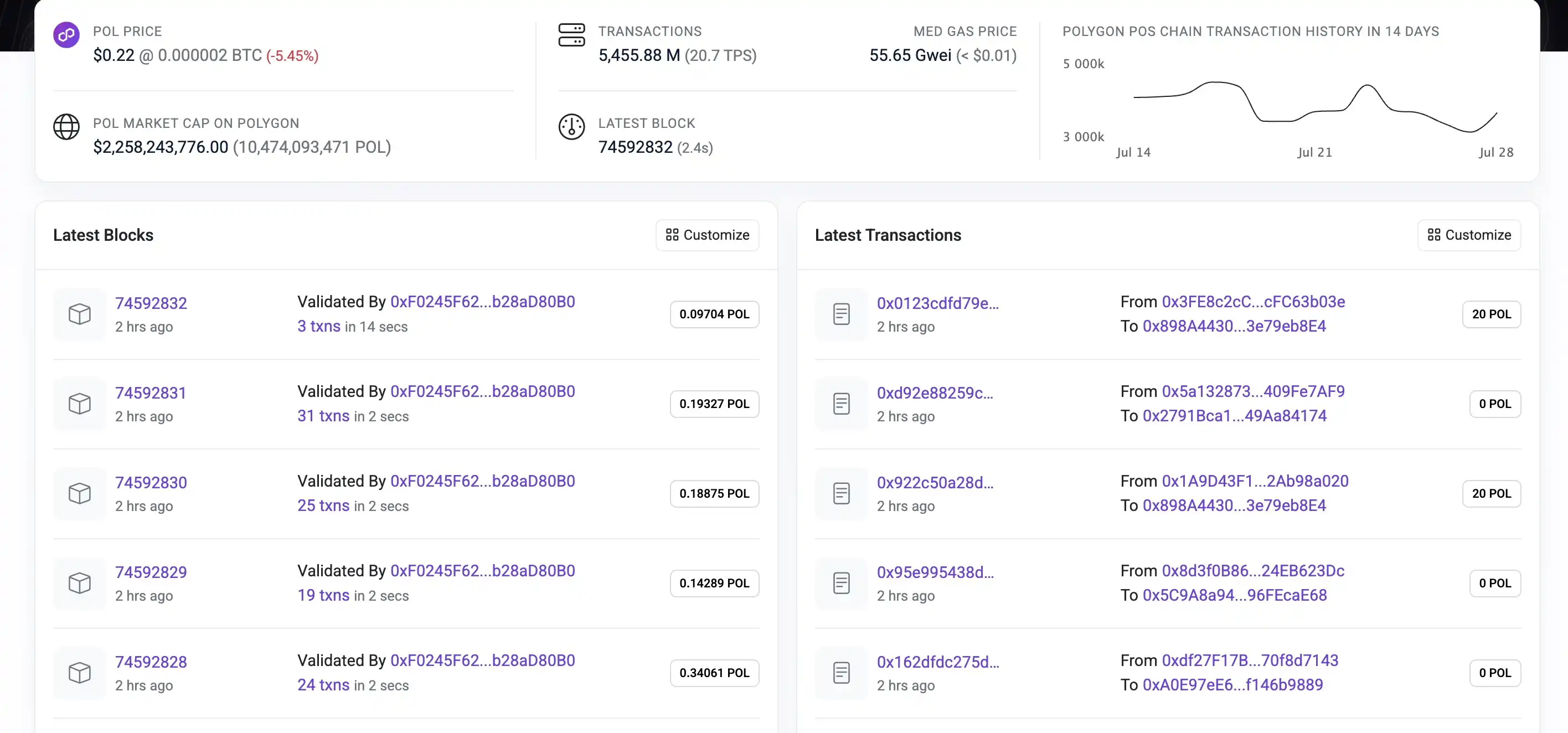1568x733 pixels.
Task: Open transaction hash 0xd92e88259c...
Action: pos(935,393)
